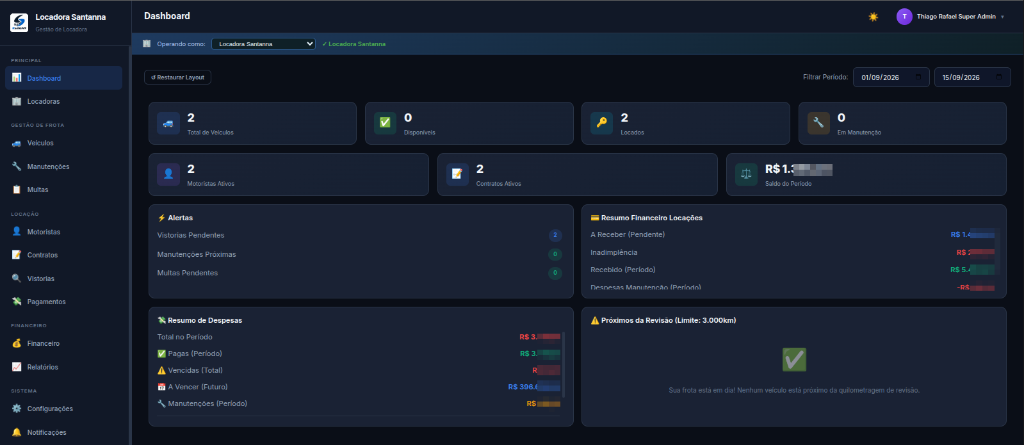Open Financeiro sidebar link
The width and height of the screenshot is (1024, 445).
63,343
